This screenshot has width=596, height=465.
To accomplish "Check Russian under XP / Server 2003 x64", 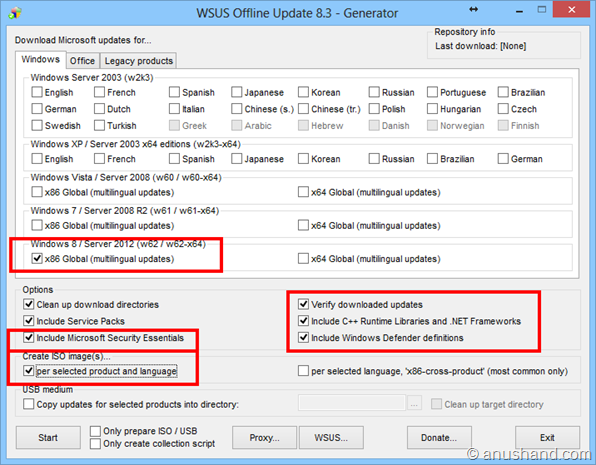I will coord(374,159).
